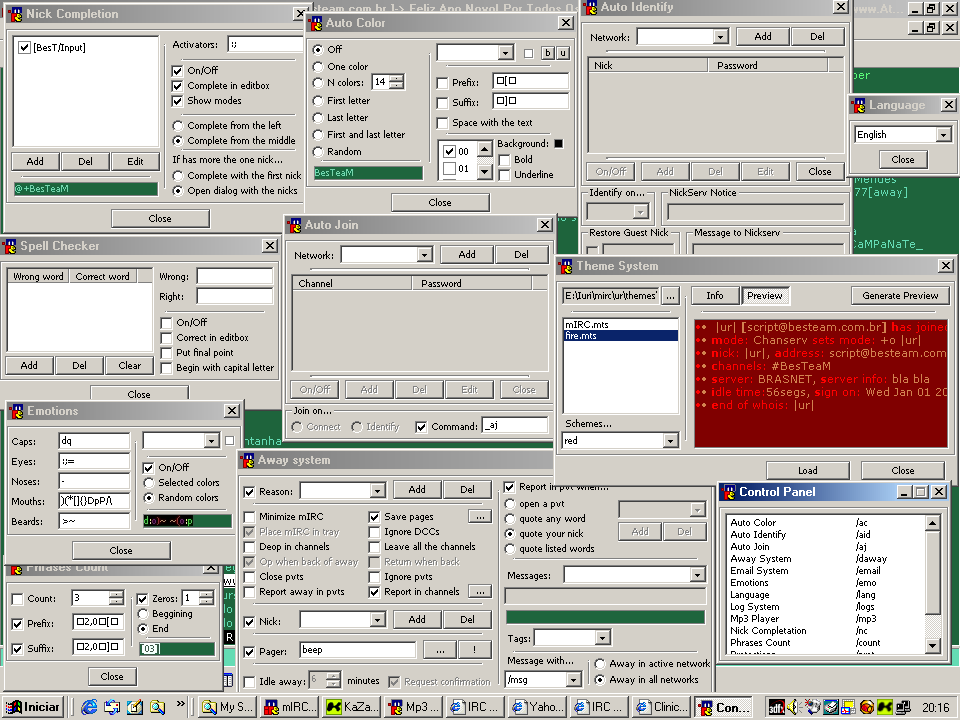Switch to the Mp3 taskbar button
Viewport: 960px width, 720px height.
[413, 707]
